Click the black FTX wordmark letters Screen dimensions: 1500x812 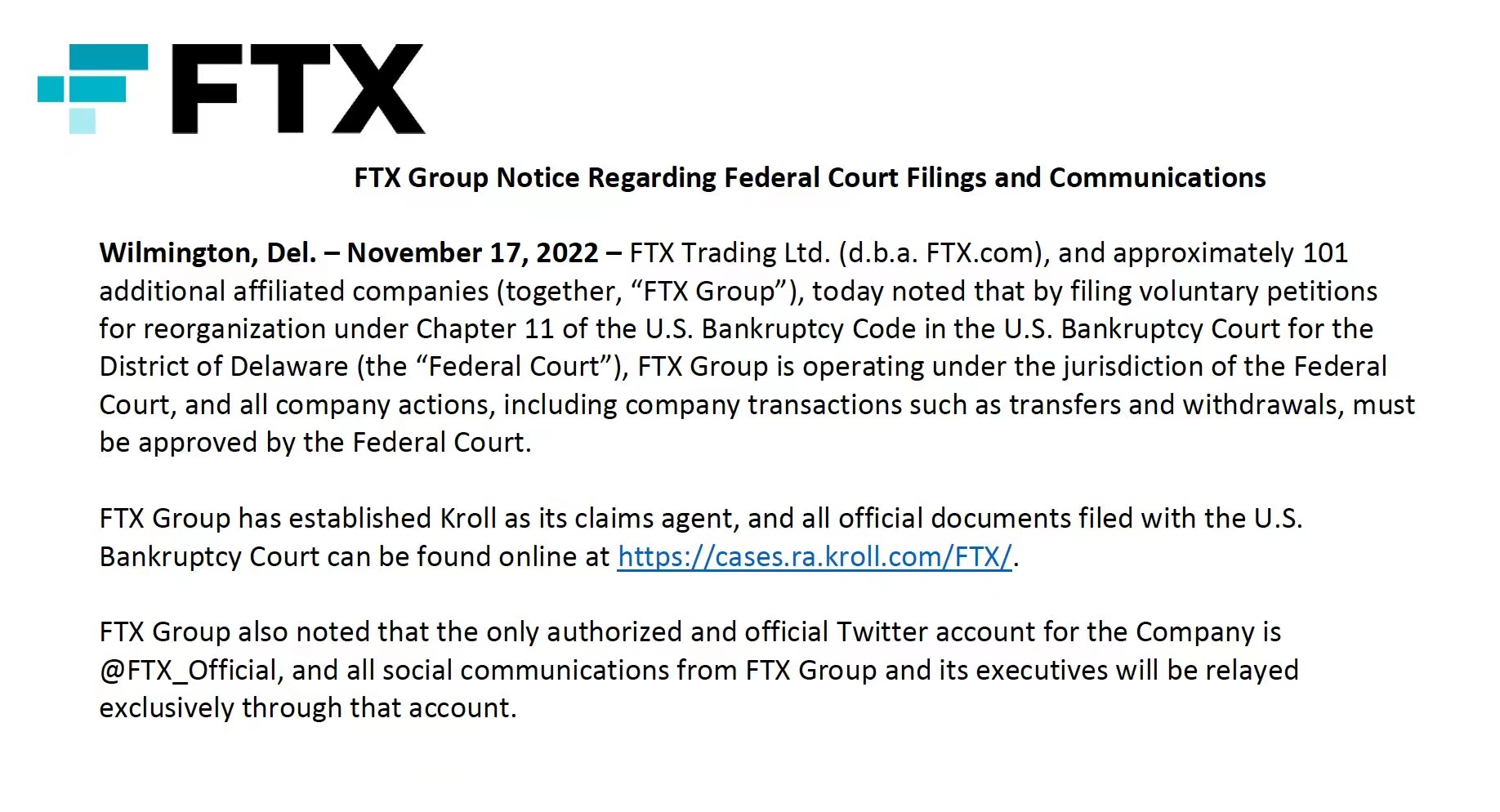click(x=298, y=88)
